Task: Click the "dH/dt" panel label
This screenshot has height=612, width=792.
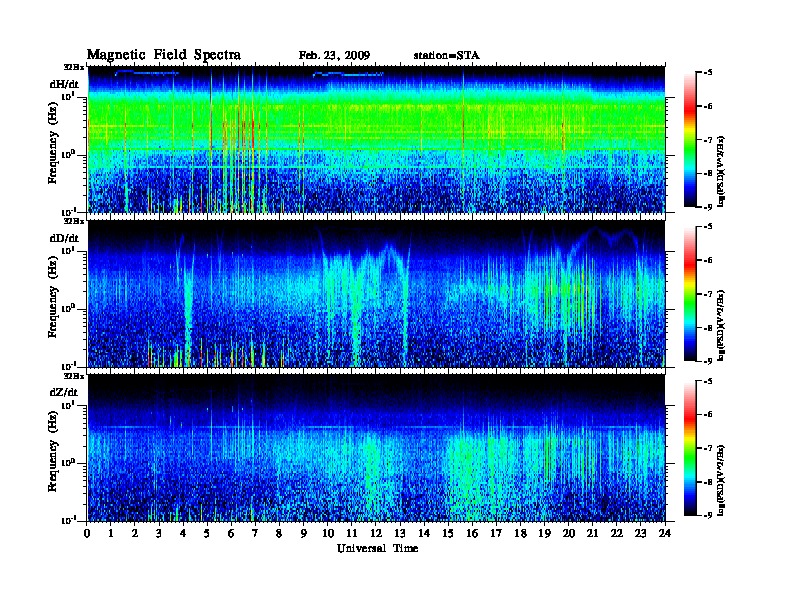Action: pyautogui.click(x=64, y=84)
